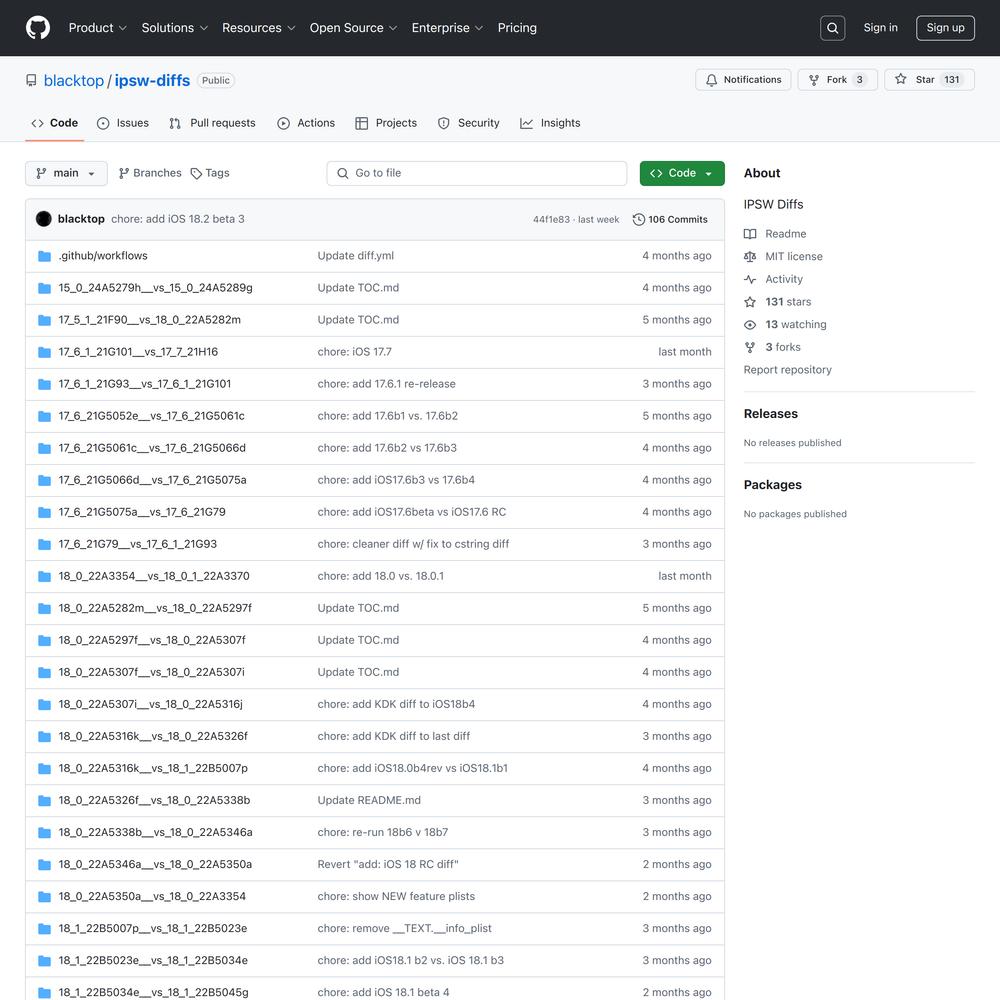Open the Actions tab
The image size is (1000, 1000).
click(306, 123)
